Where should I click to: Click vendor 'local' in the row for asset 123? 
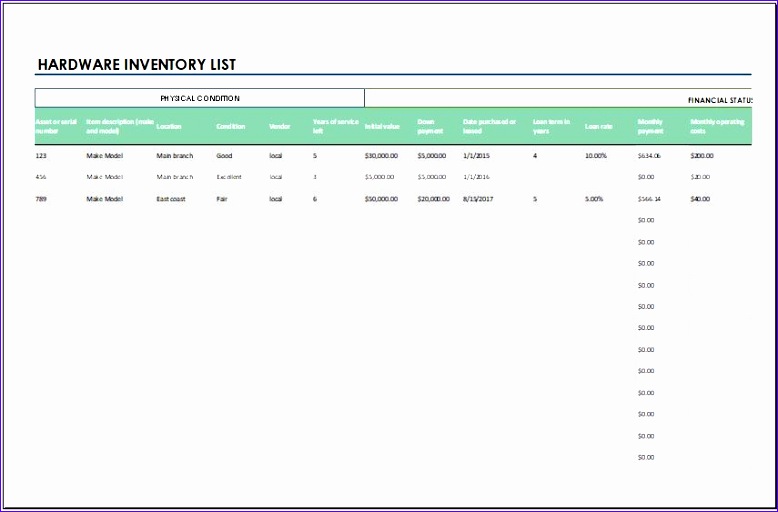coord(275,156)
